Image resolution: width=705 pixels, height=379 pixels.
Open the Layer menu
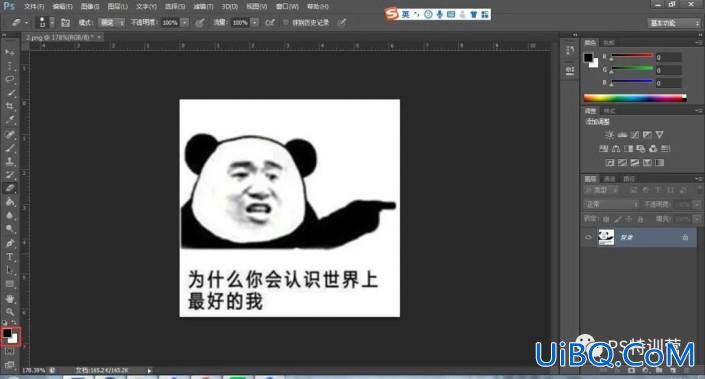117,7
